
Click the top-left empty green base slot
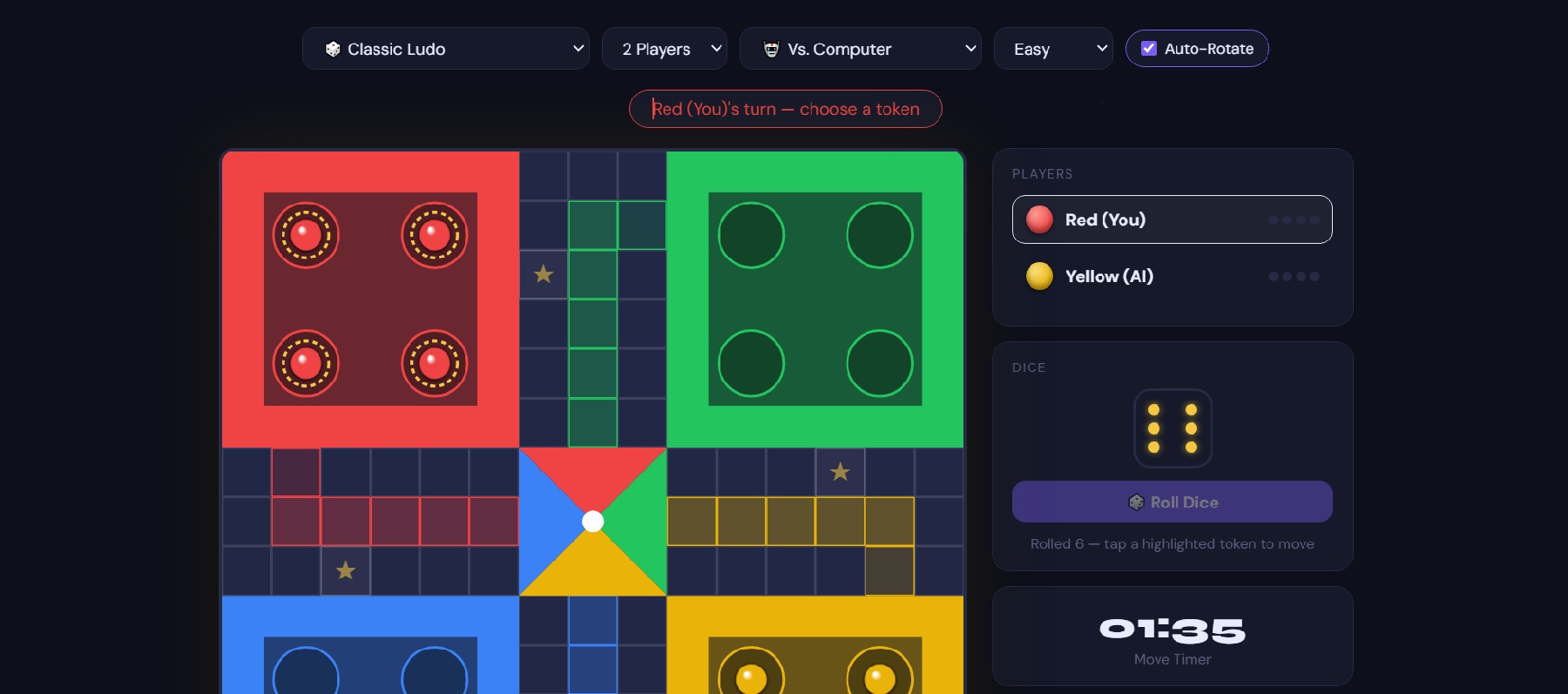pos(751,235)
